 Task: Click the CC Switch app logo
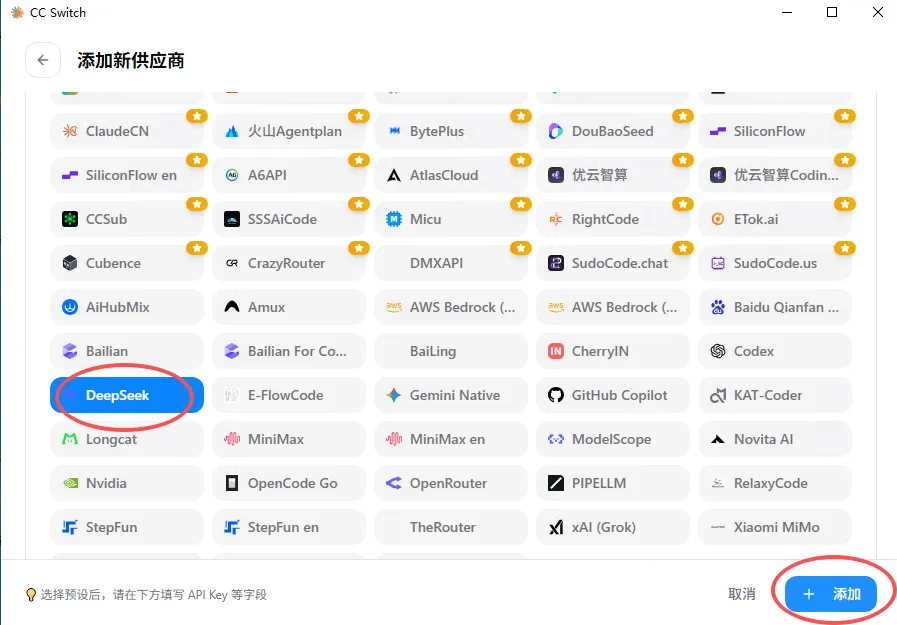(x=17, y=13)
